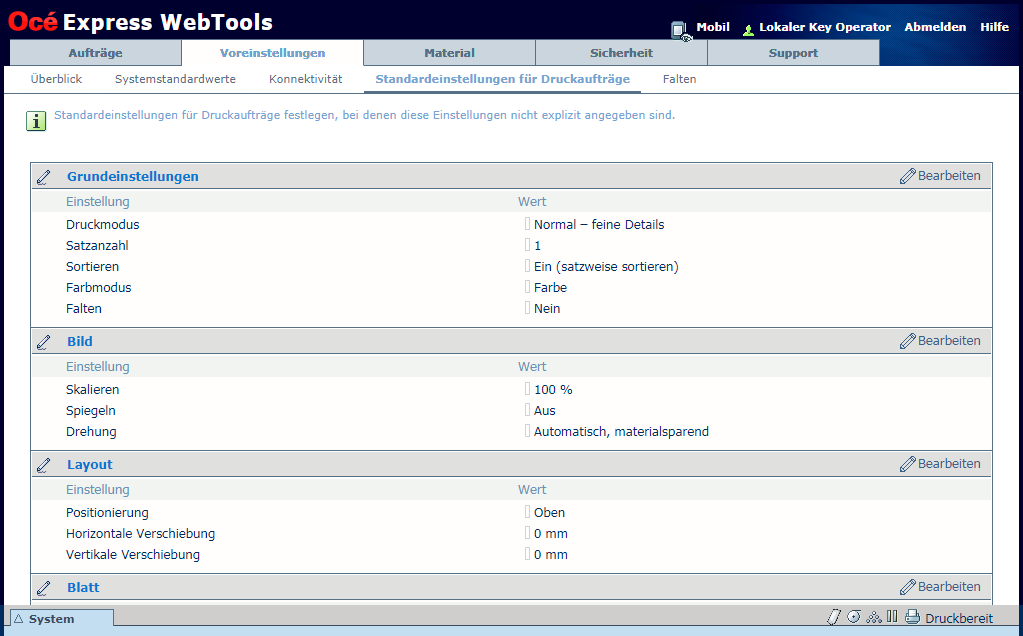The height and width of the screenshot is (636, 1023).
Task: Select the Druckmodus value Normal – feine Details
Action: coord(598,225)
